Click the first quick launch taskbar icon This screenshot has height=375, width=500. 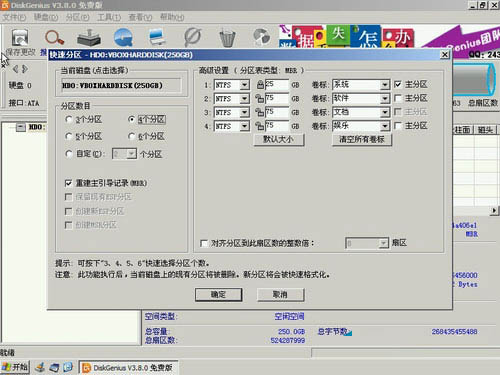pos(41,367)
